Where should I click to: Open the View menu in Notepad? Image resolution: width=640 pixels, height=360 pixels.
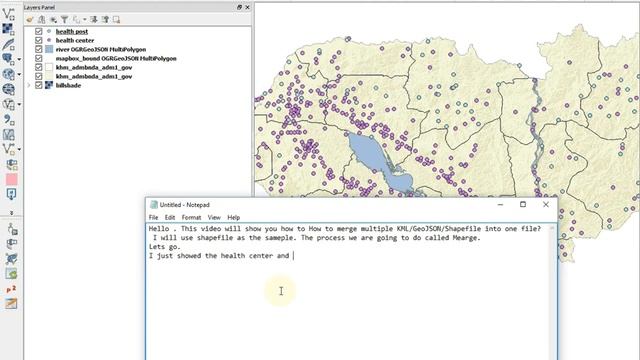click(x=214, y=218)
